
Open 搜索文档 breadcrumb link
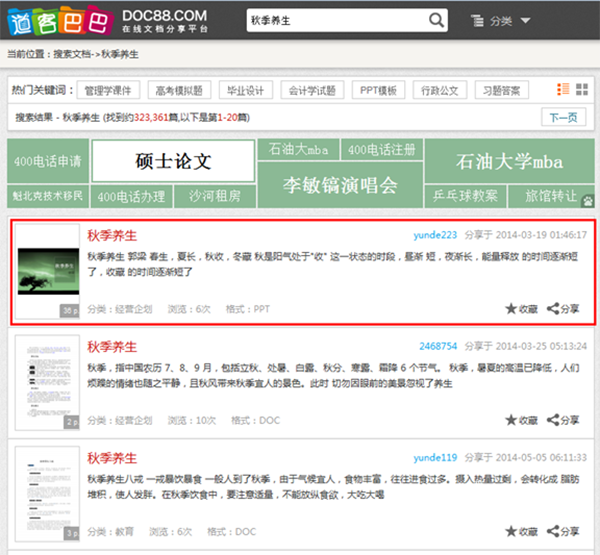(x=76, y=54)
